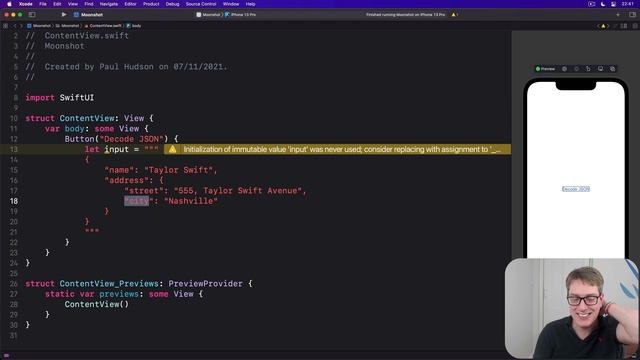Open the Navigate menu
The image size is (640, 360).
tap(109, 4)
